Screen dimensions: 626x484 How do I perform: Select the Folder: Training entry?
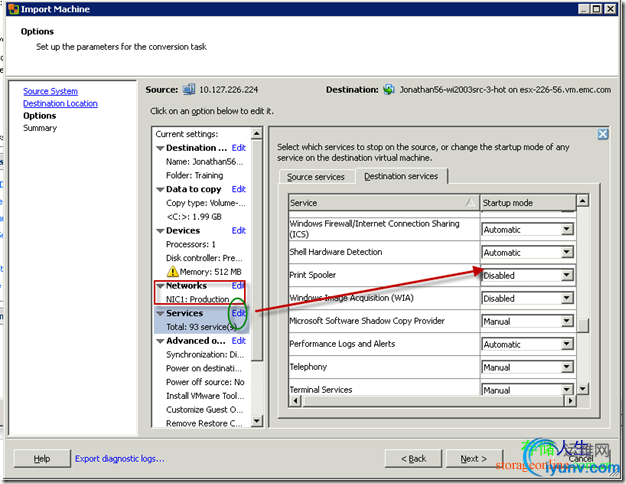point(194,175)
